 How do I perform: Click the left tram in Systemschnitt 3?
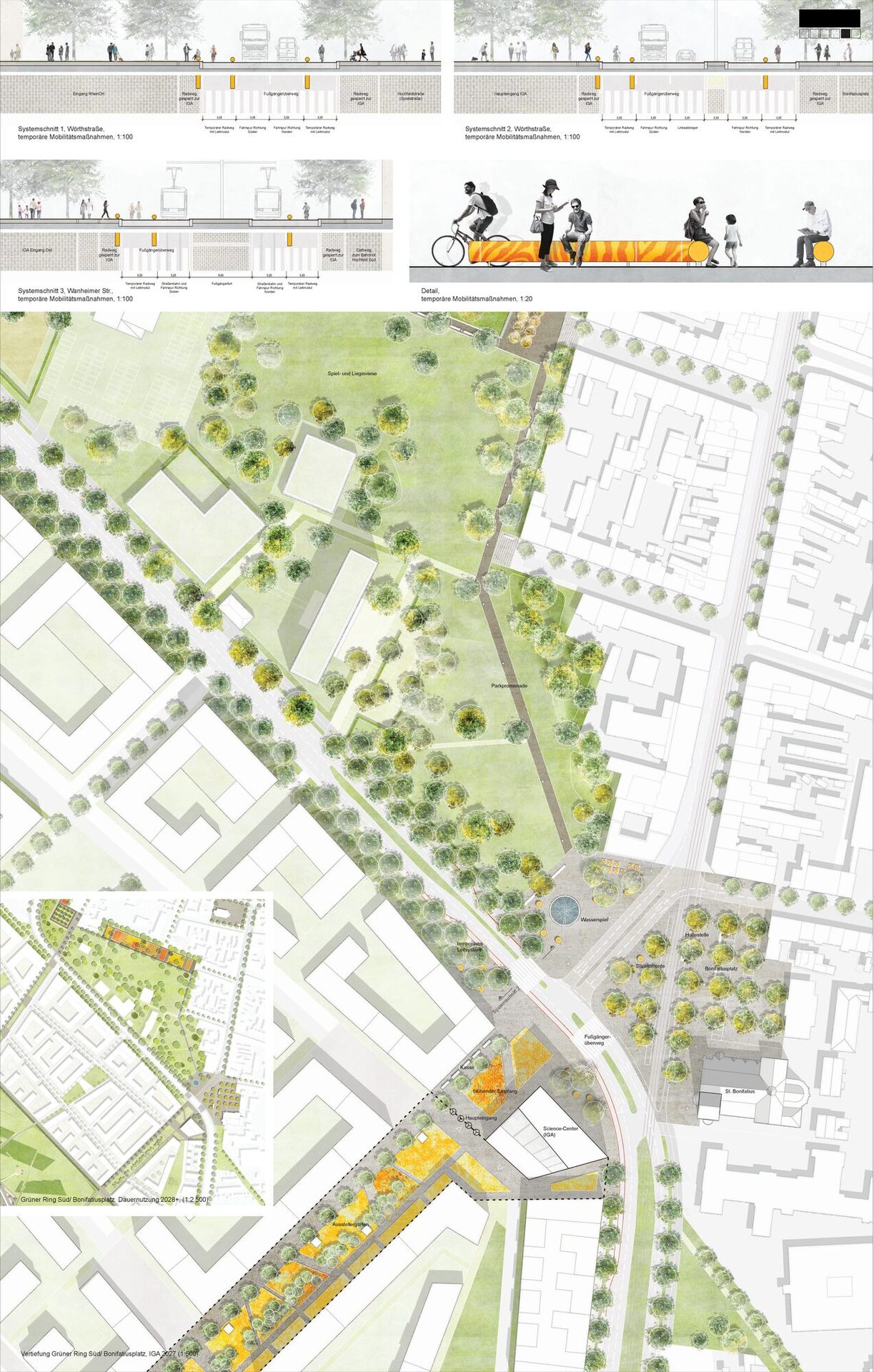pos(174,202)
